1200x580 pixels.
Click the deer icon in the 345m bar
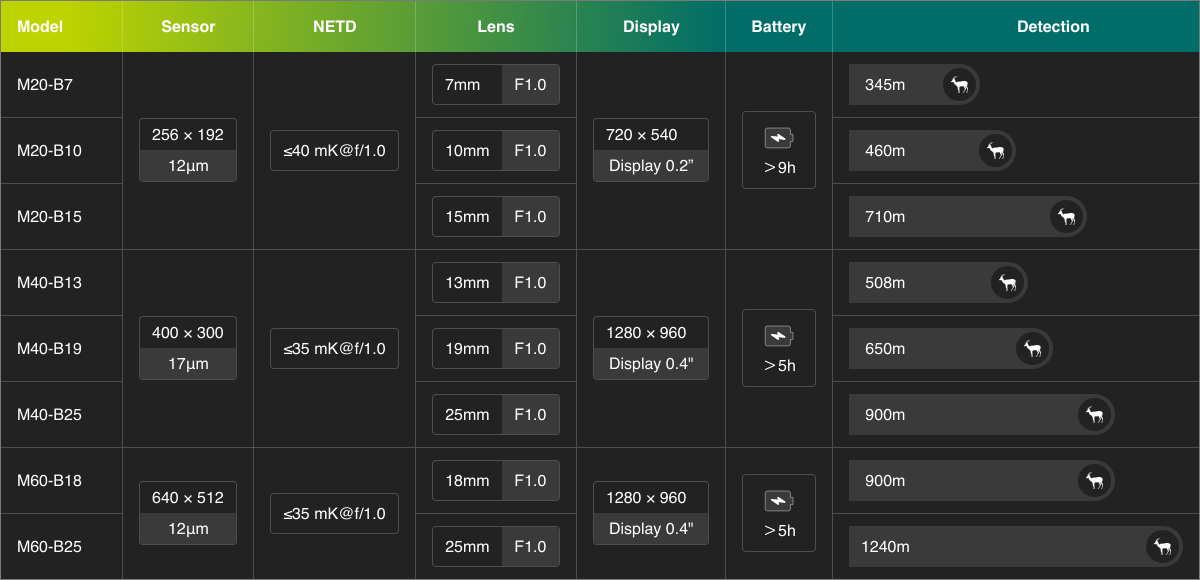(960, 85)
